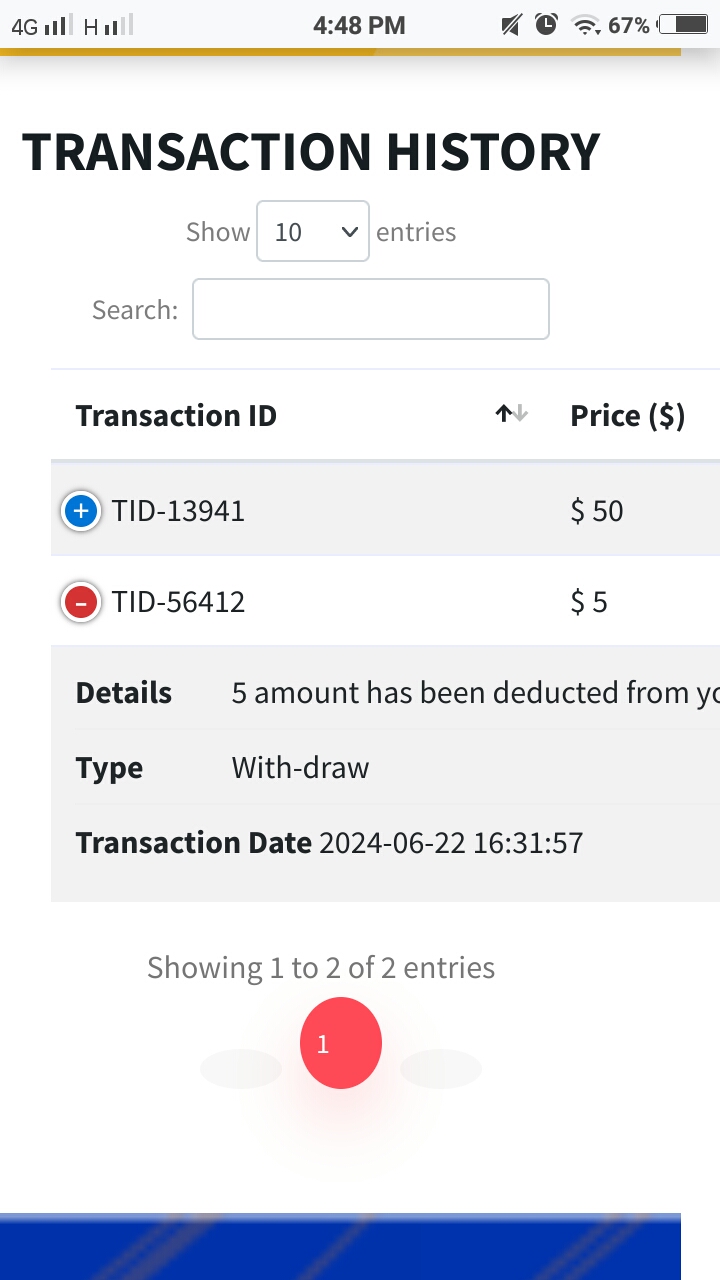This screenshot has height=1280, width=720.
Task: Select page 1 pagination button
Action: tap(341, 1043)
